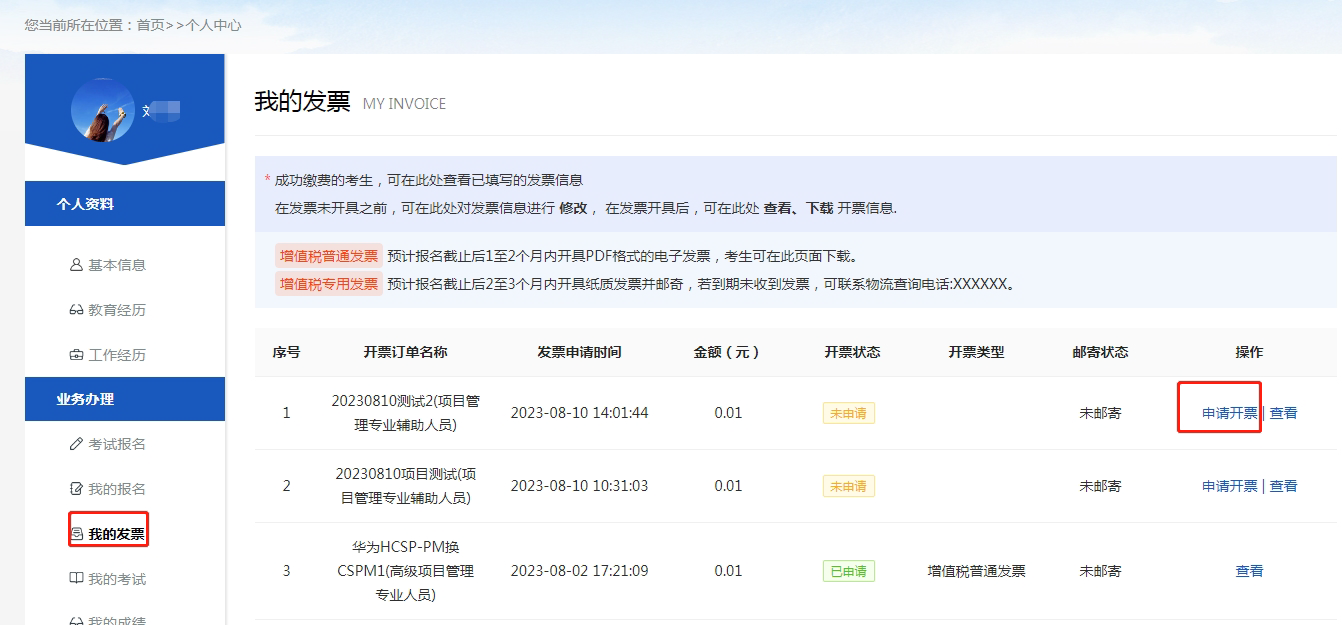1342x625 pixels.
Task: Click the green 已申请 status badge
Action: (x=848, y=571)
